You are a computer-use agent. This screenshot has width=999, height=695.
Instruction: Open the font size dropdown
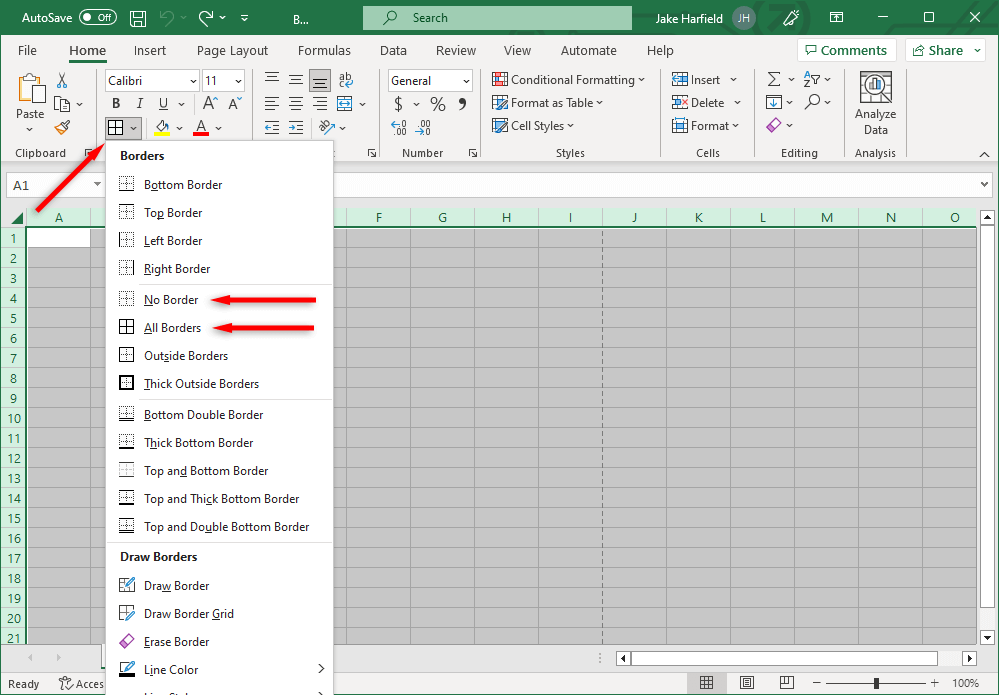(x=236, y=80)
